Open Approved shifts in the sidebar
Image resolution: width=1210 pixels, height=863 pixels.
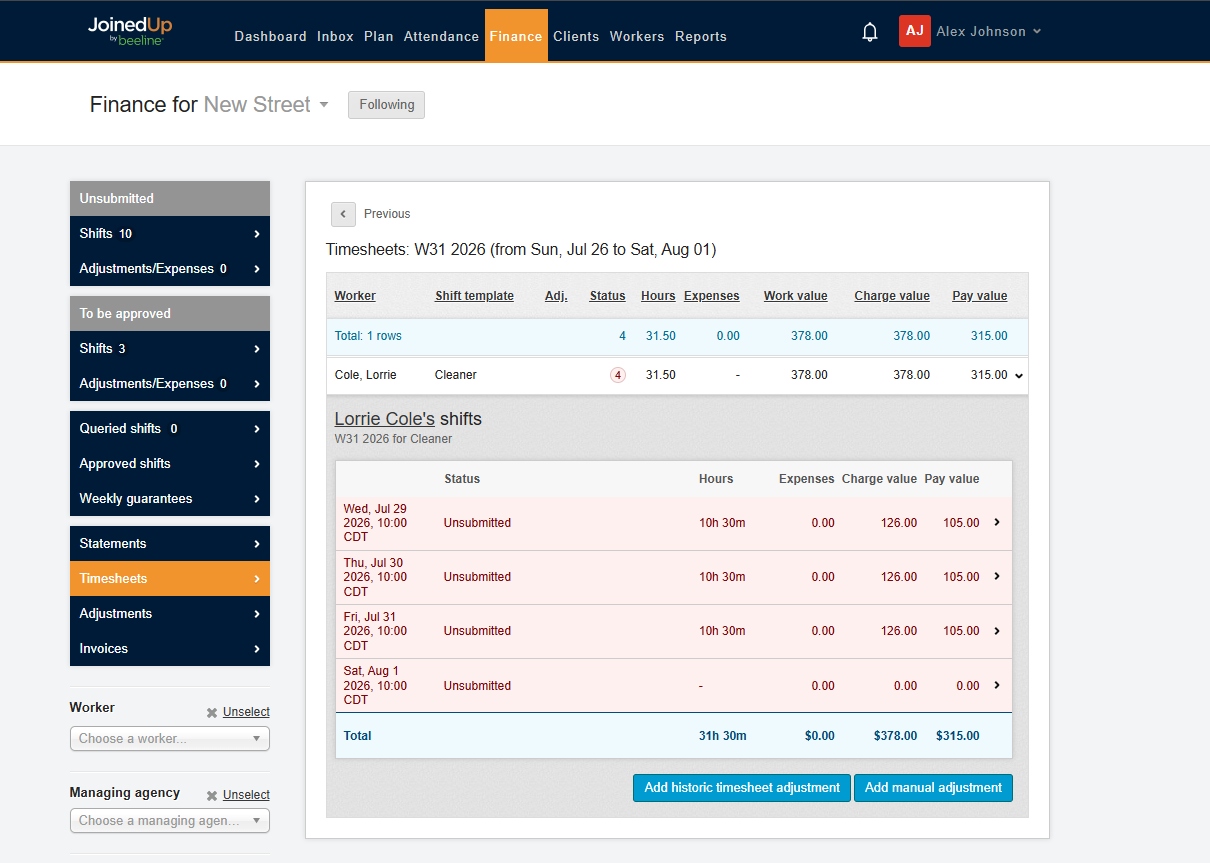[x=170, y=464]
